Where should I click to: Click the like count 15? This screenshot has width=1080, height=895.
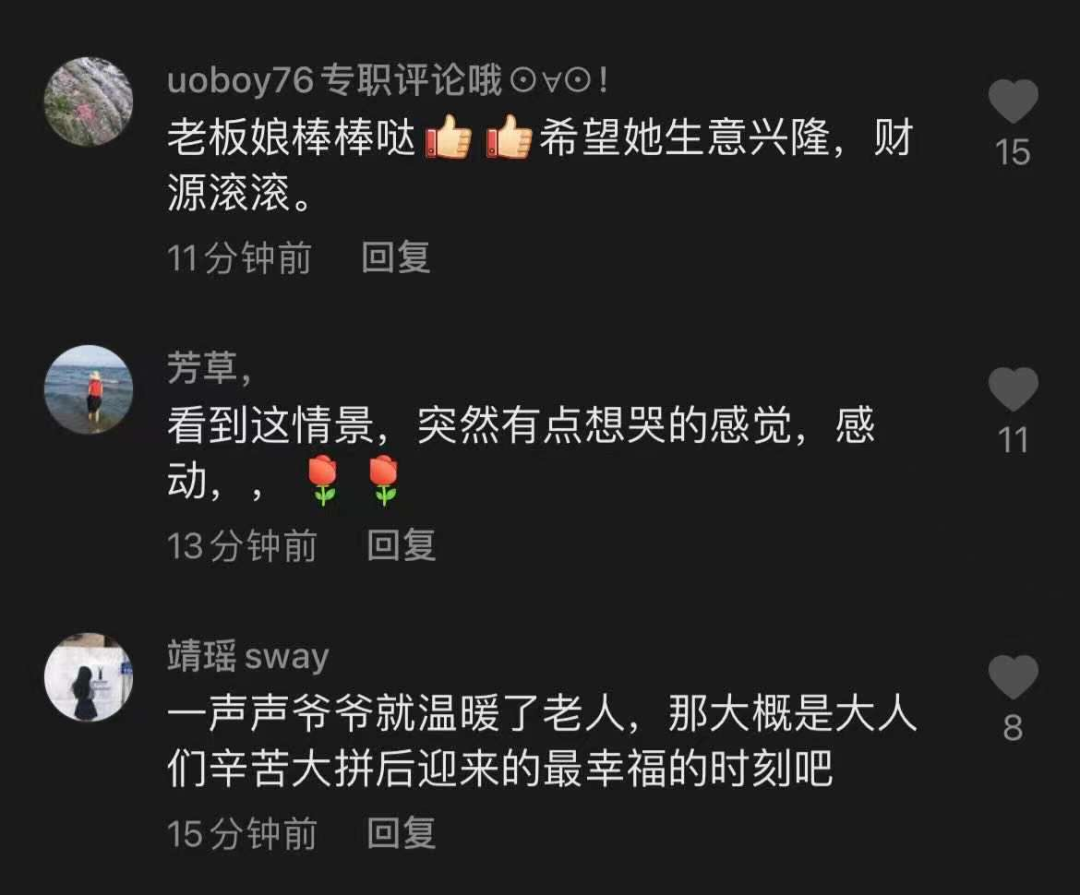click(x=1012, y=152)
